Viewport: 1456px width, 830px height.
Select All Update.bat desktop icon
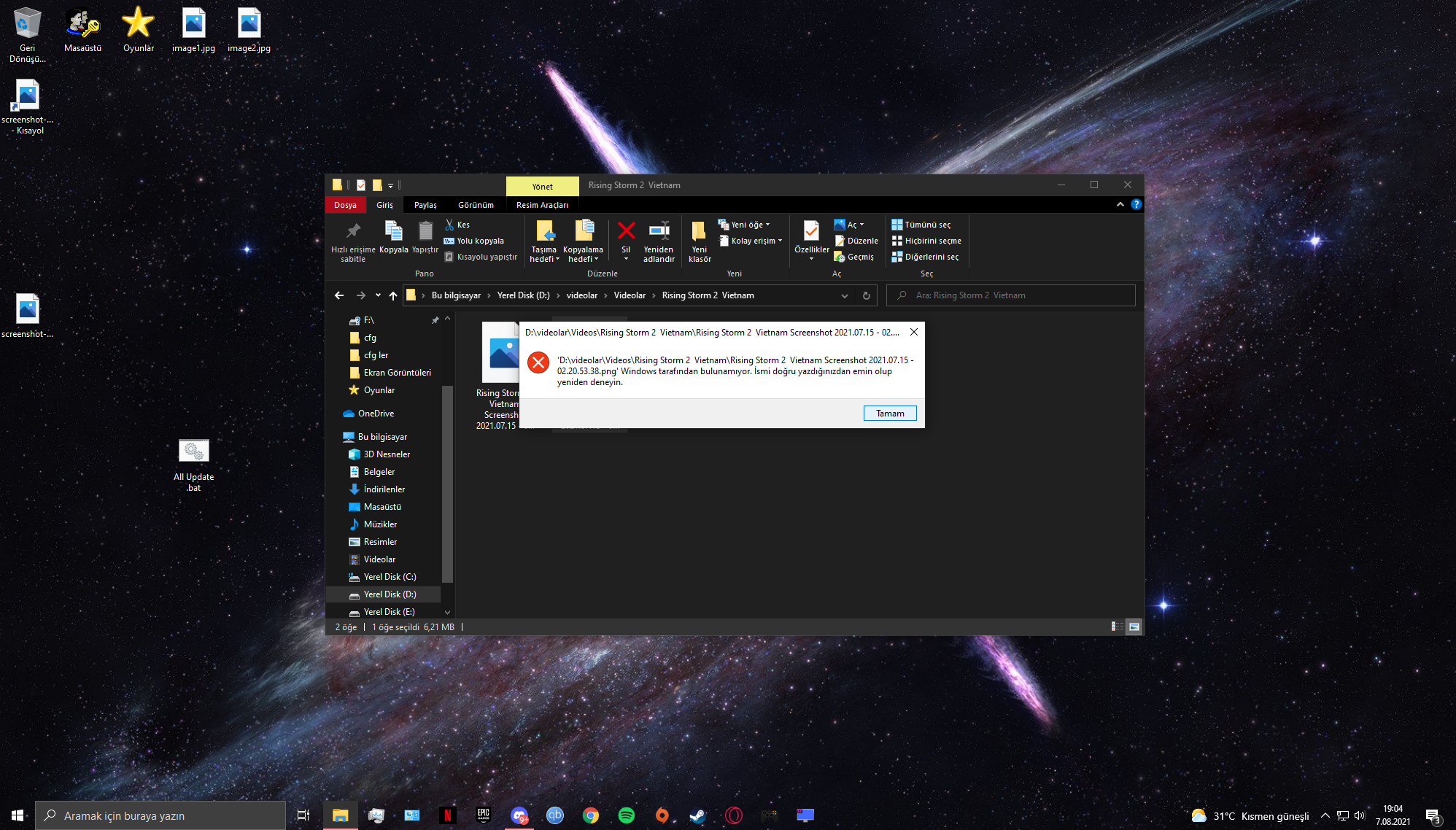[x=193, y=465]
